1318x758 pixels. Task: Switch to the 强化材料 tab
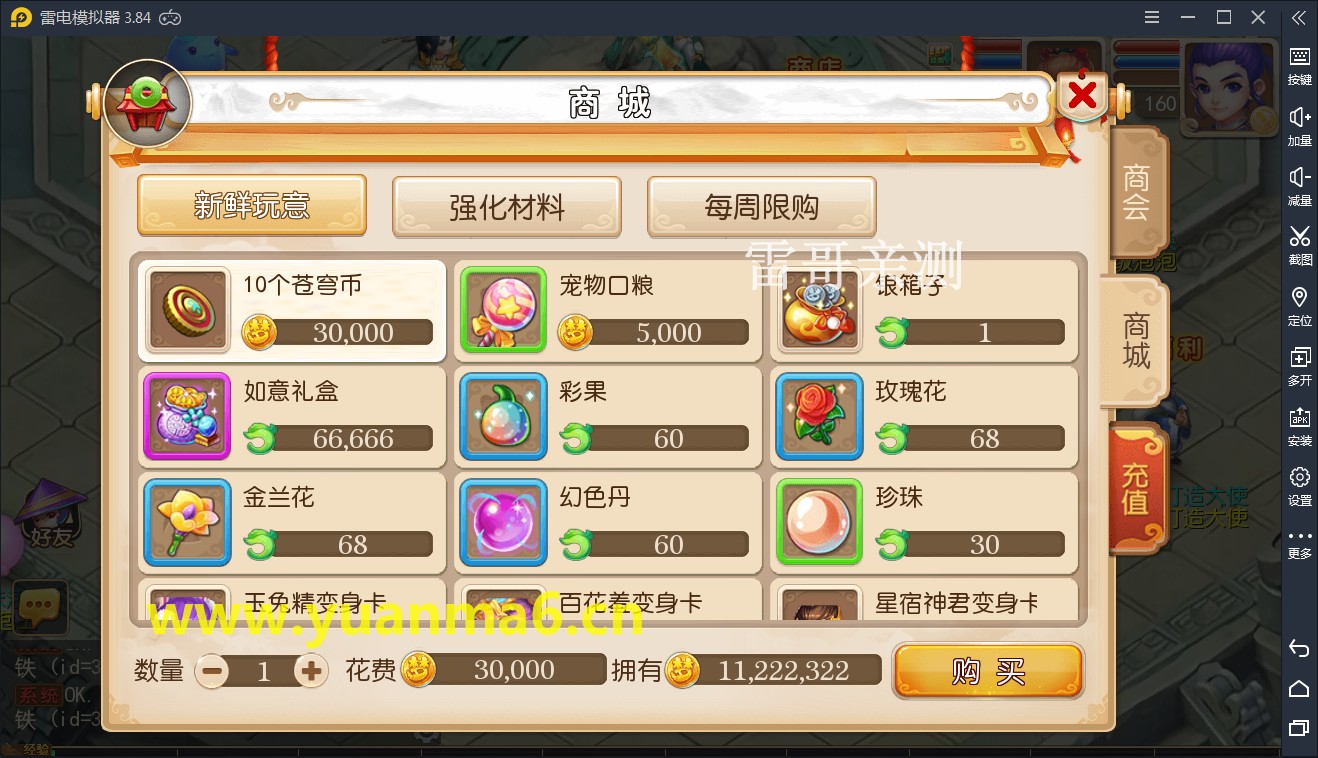(x=507, y=207)
